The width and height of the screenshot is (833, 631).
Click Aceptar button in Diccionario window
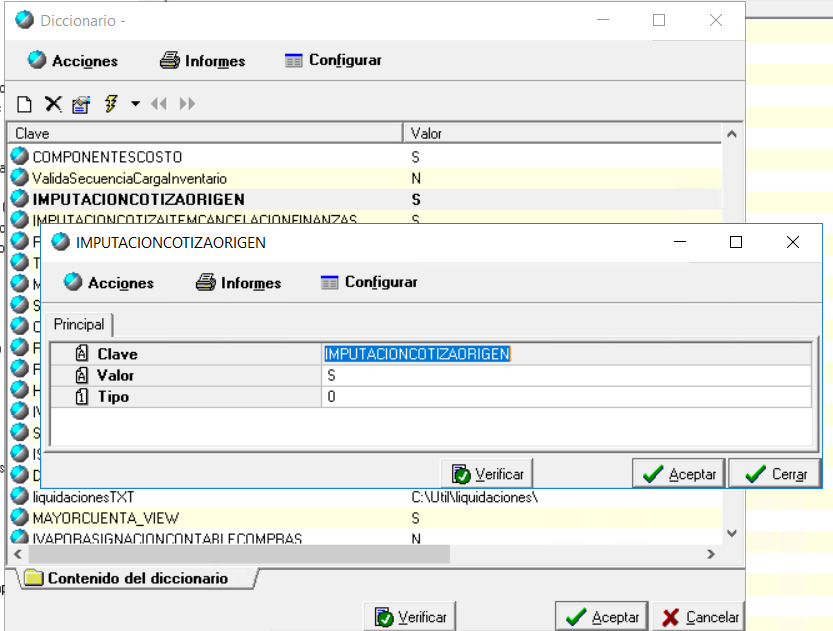click(x=601, y=617)
